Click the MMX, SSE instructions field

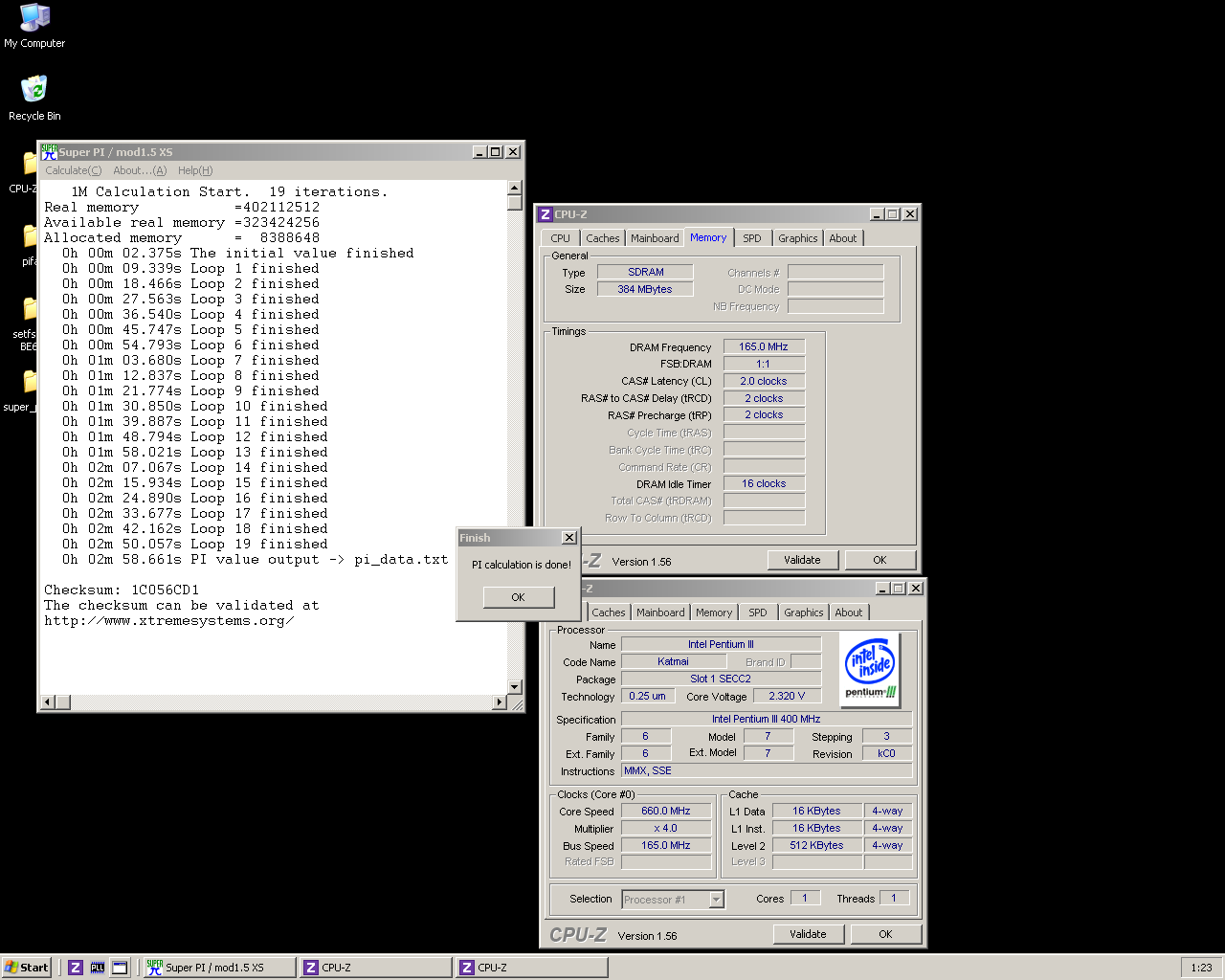click(x=767, y=770)
